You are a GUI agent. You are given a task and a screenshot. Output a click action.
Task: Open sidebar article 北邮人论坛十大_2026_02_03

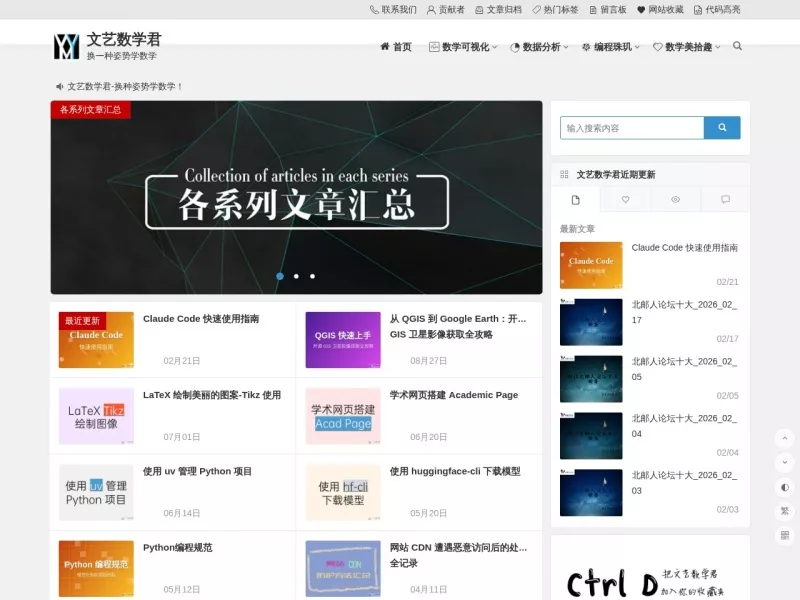pos(684,483)
